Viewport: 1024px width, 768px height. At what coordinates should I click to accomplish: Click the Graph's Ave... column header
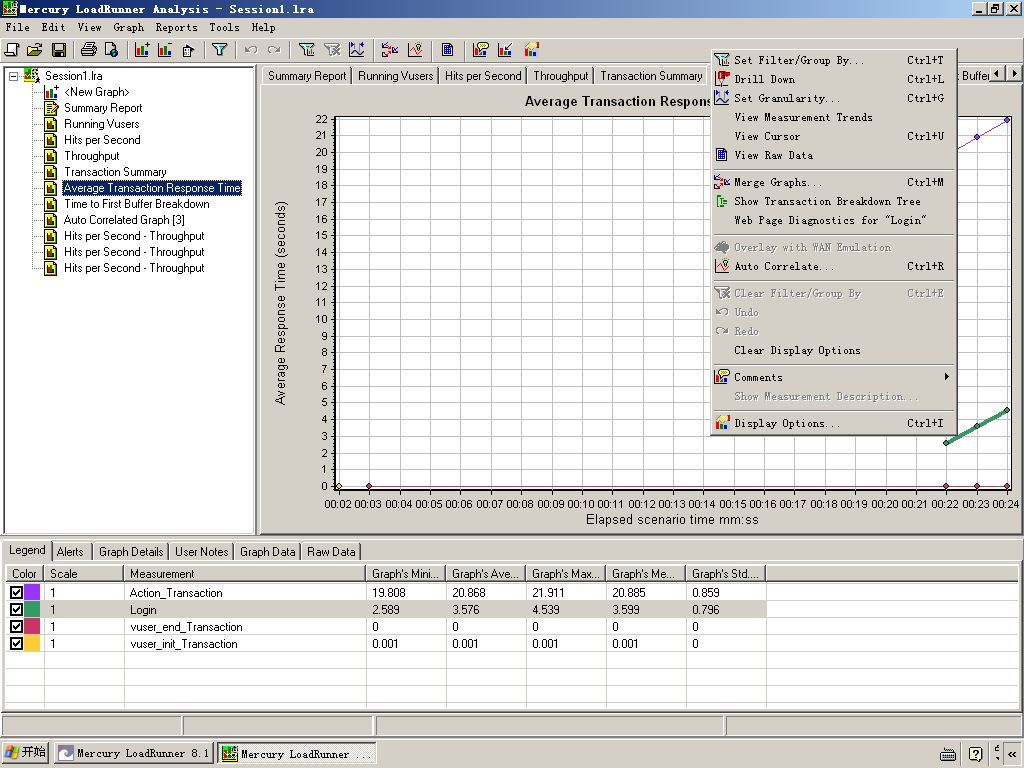click(486, 574)
